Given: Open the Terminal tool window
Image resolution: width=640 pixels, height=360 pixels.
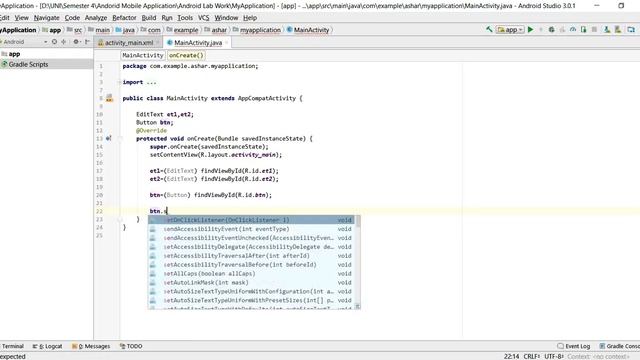Looking at the screenshot, I should click(x=12, y=346).
